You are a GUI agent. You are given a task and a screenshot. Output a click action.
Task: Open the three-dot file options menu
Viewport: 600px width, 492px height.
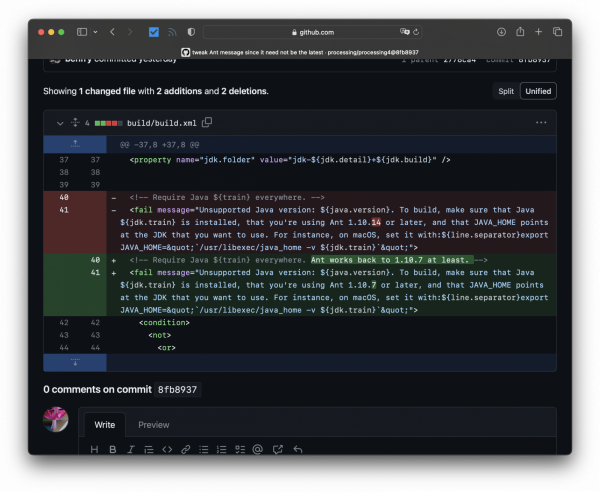point(541,123)
